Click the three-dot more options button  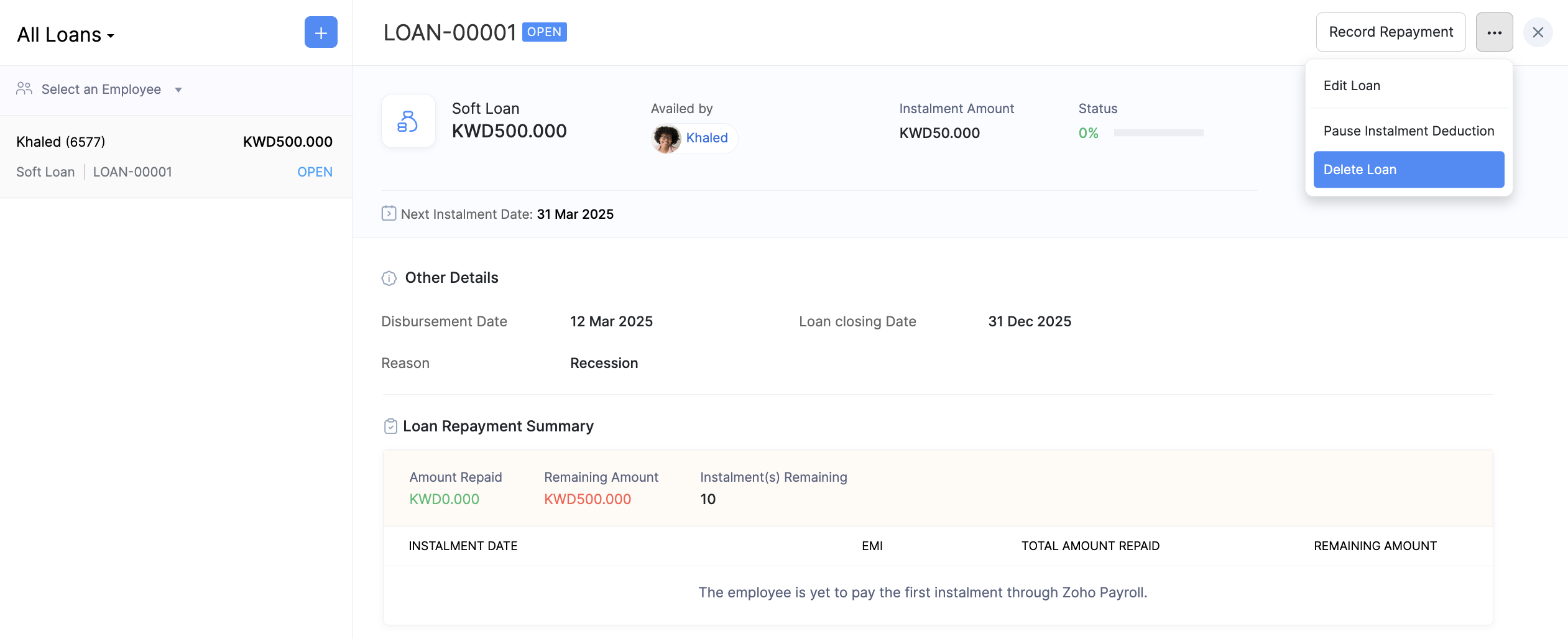pos(1494,32)
